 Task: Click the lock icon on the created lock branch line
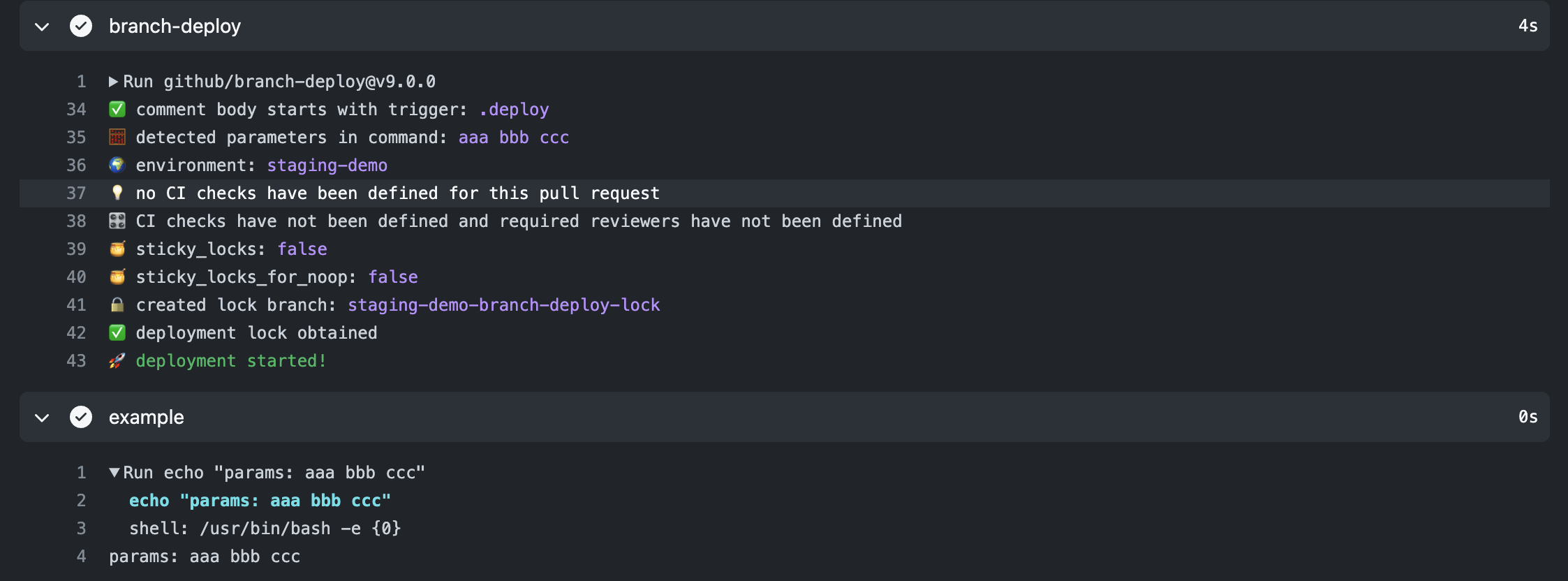(117, 304)
